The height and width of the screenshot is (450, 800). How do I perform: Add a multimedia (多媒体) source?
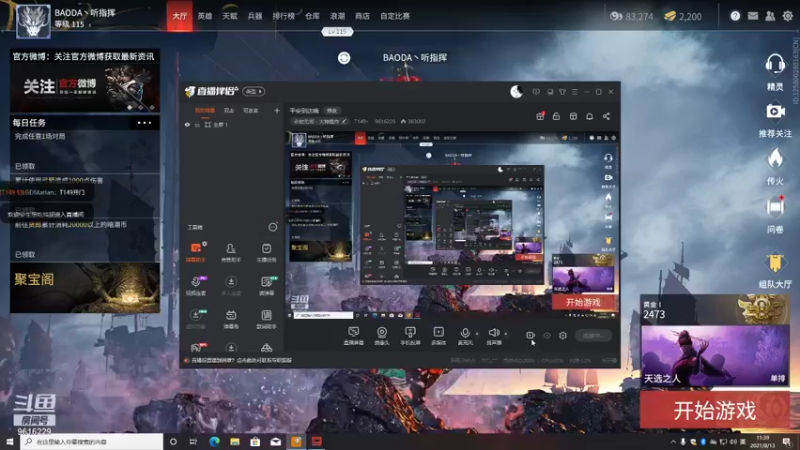pyautogui.click(x=438, y=336)
